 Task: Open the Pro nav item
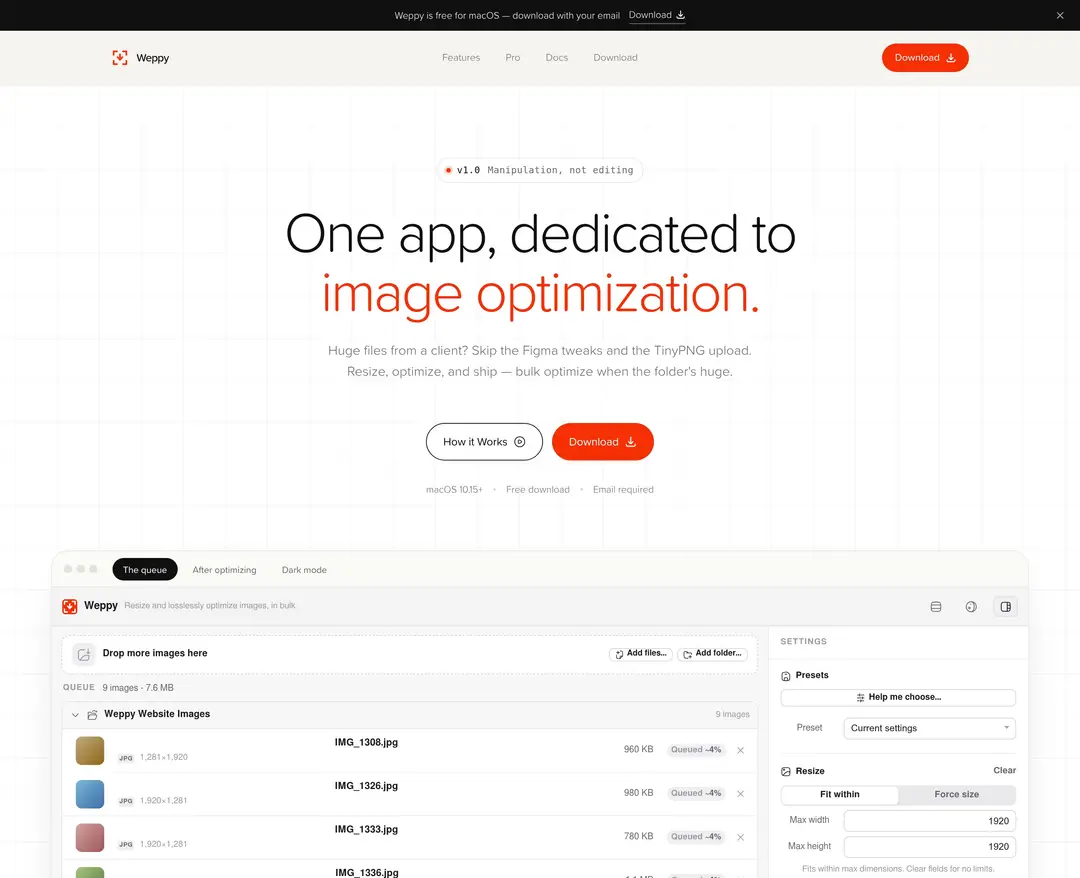click(x=512, y=58)
